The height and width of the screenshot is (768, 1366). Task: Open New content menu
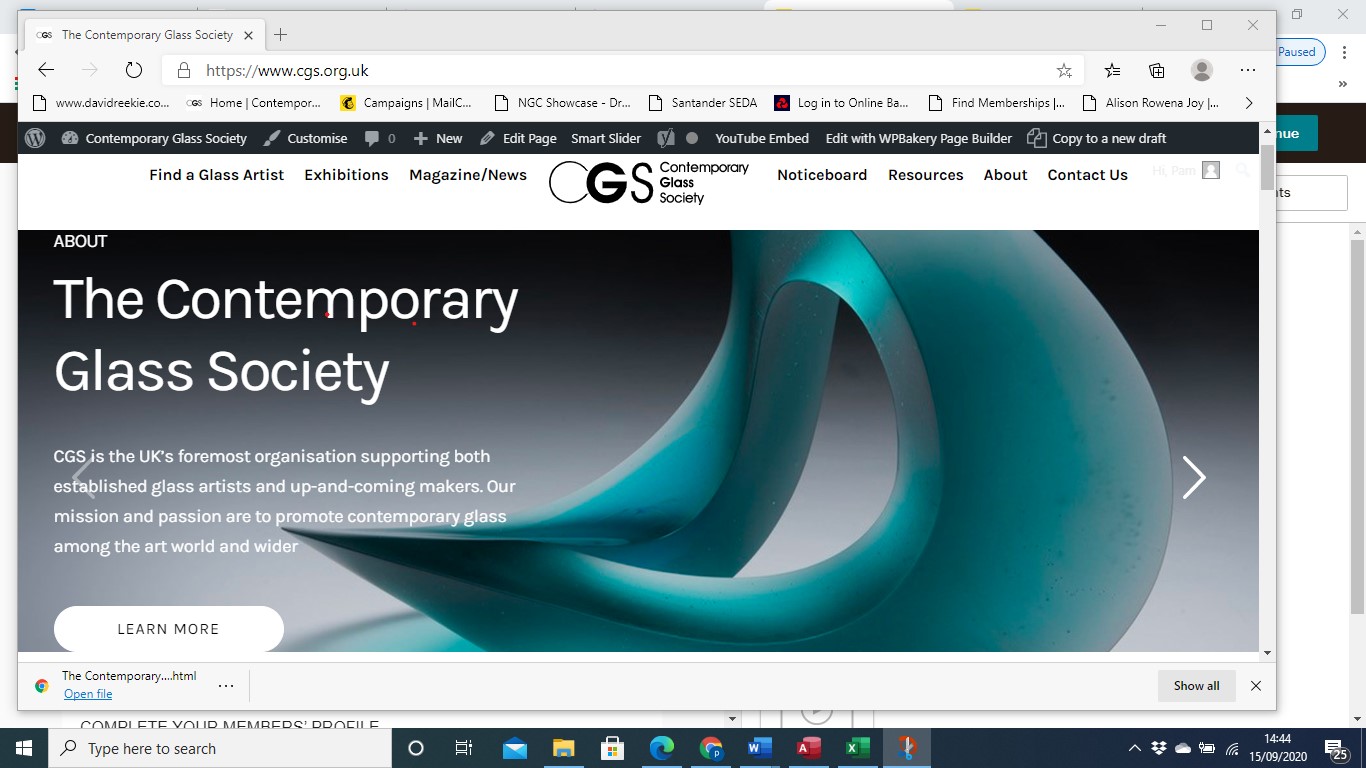[x=438, y=138]
